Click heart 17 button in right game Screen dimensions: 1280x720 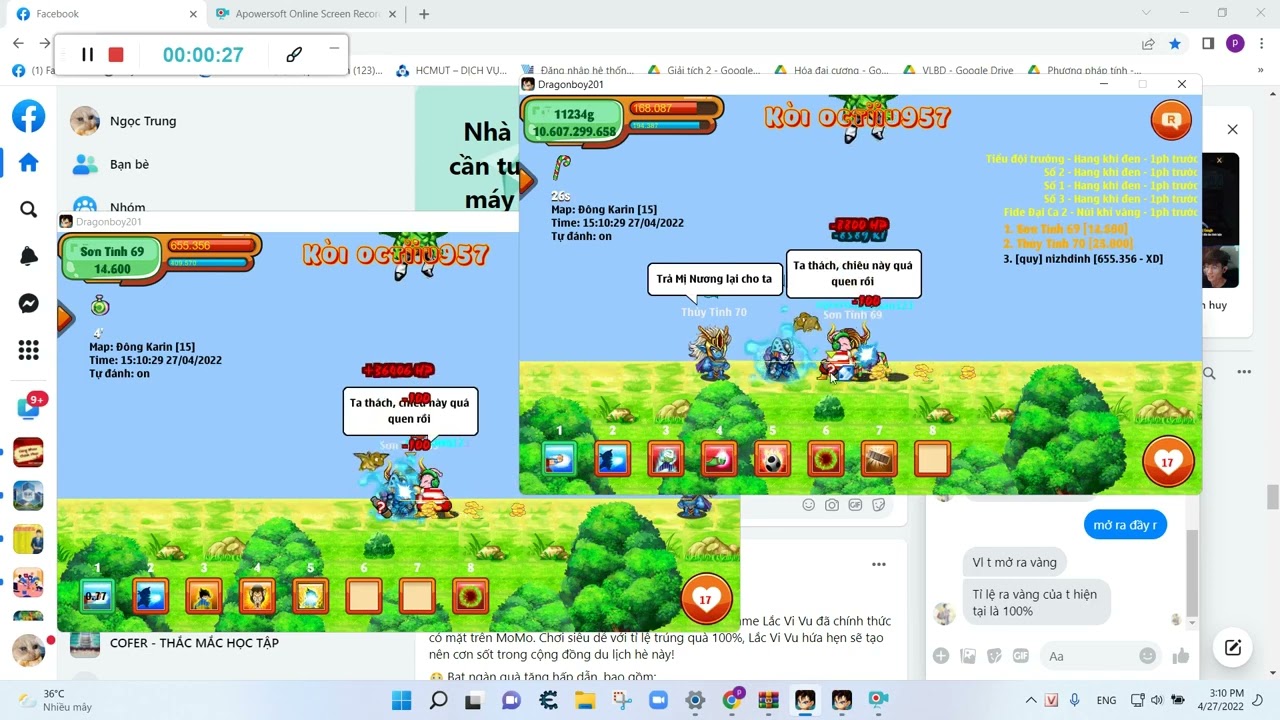[x=1167, y=462]
